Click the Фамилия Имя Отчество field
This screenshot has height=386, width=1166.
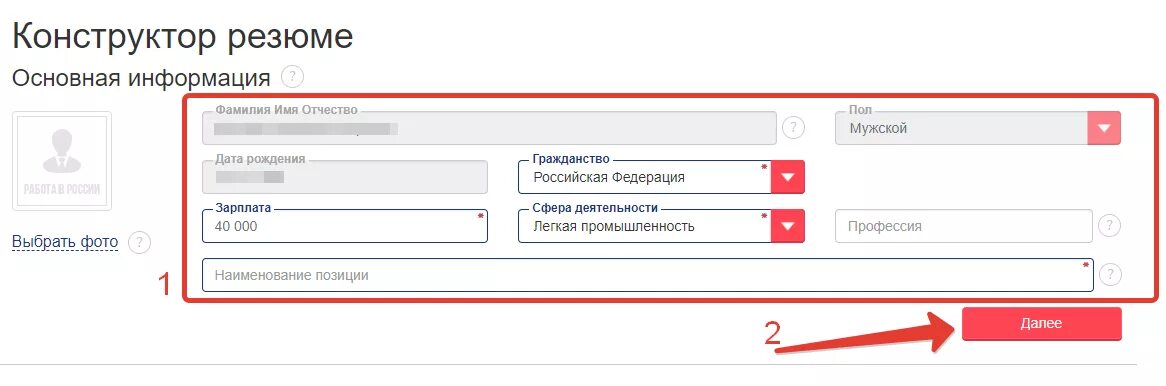click(x=489, y=128)
